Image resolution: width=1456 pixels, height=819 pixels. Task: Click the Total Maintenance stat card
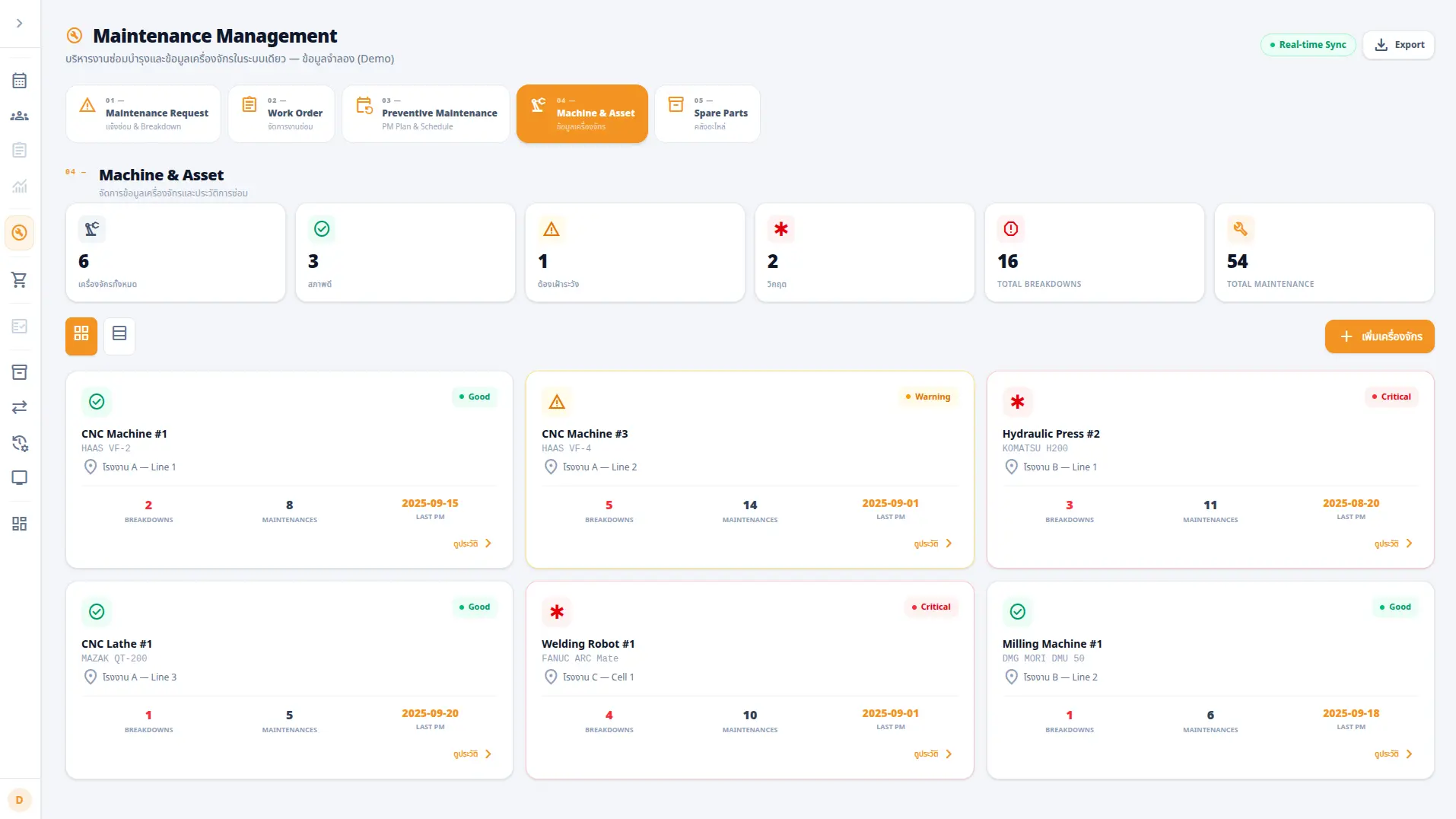[x=1324, y=253]
